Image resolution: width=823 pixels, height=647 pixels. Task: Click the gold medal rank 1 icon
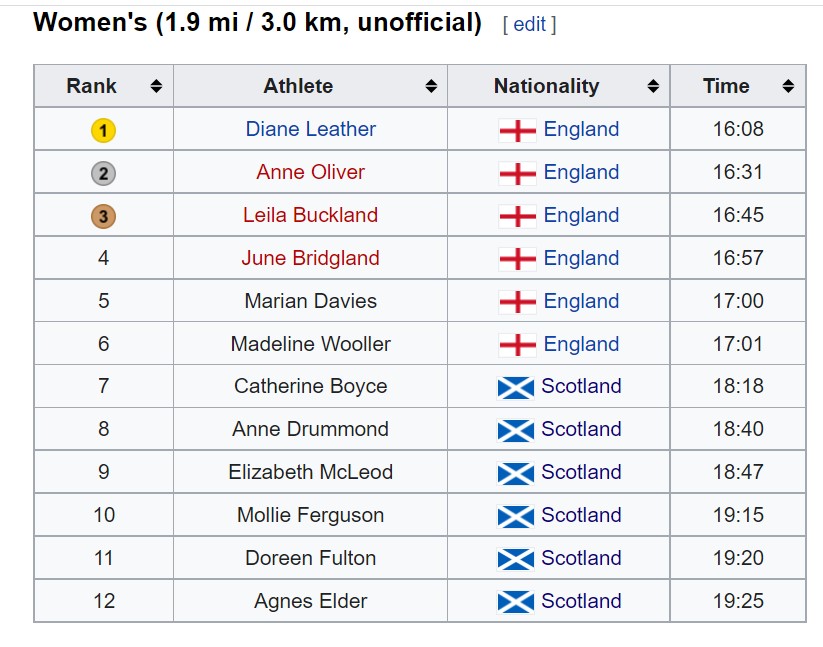[103, 131]
